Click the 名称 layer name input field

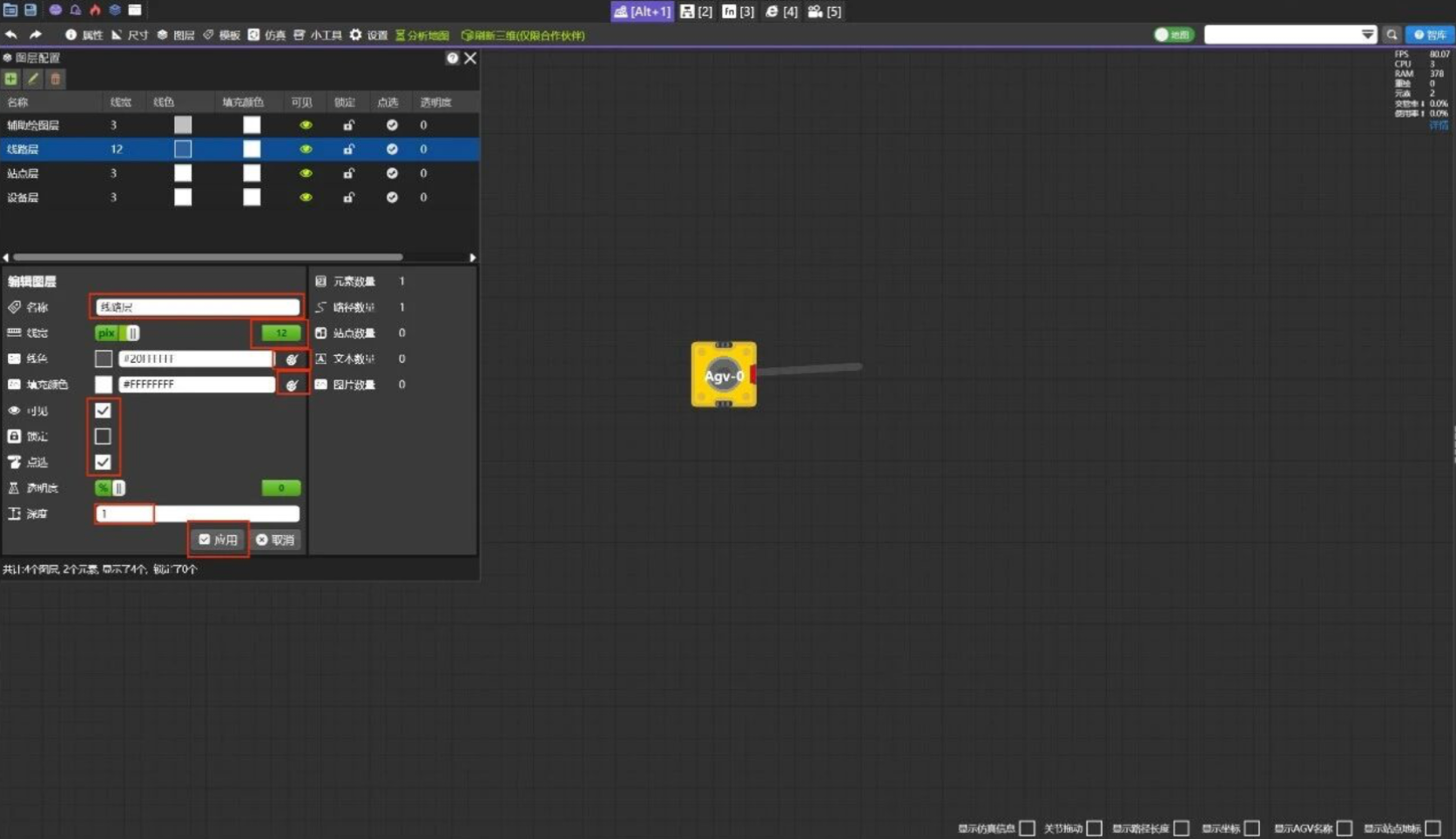[197, 307]
